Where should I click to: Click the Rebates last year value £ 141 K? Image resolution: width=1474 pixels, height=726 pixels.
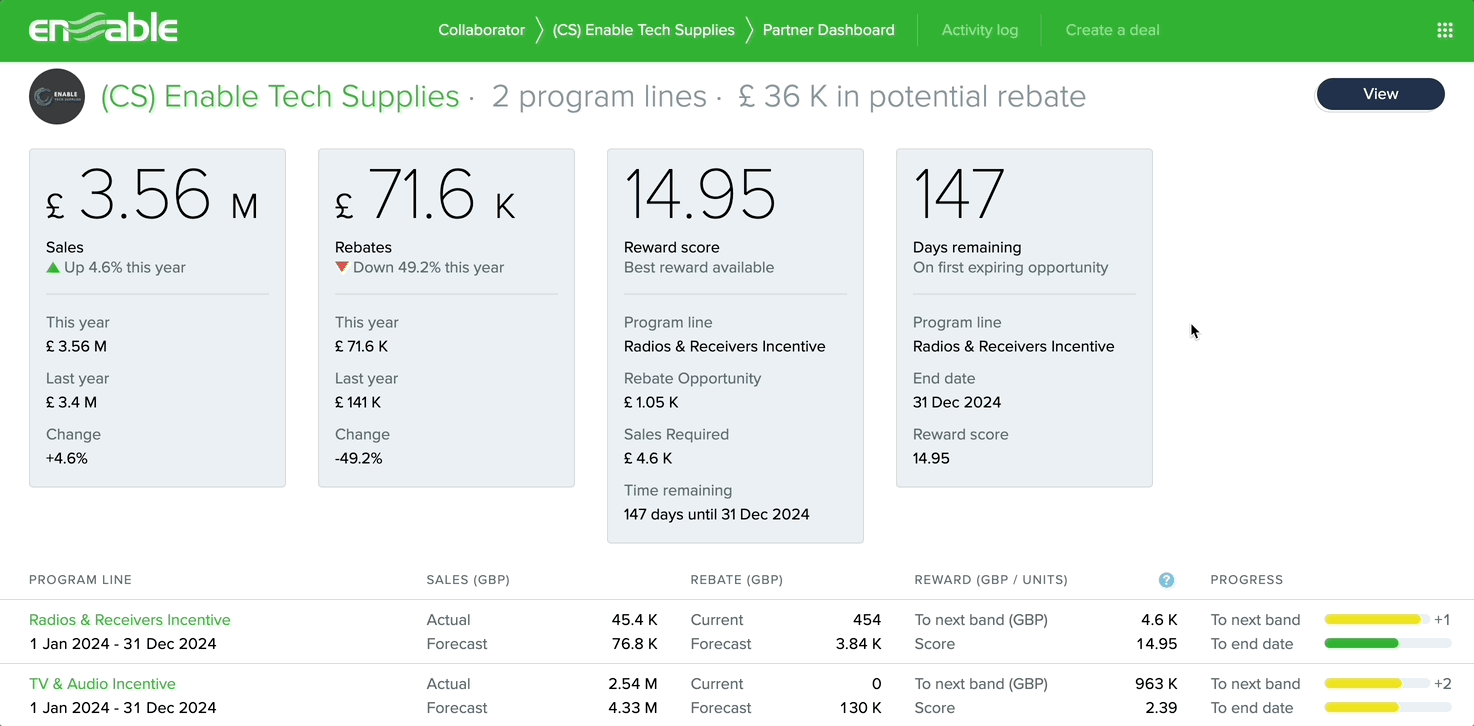pos(358,402)
